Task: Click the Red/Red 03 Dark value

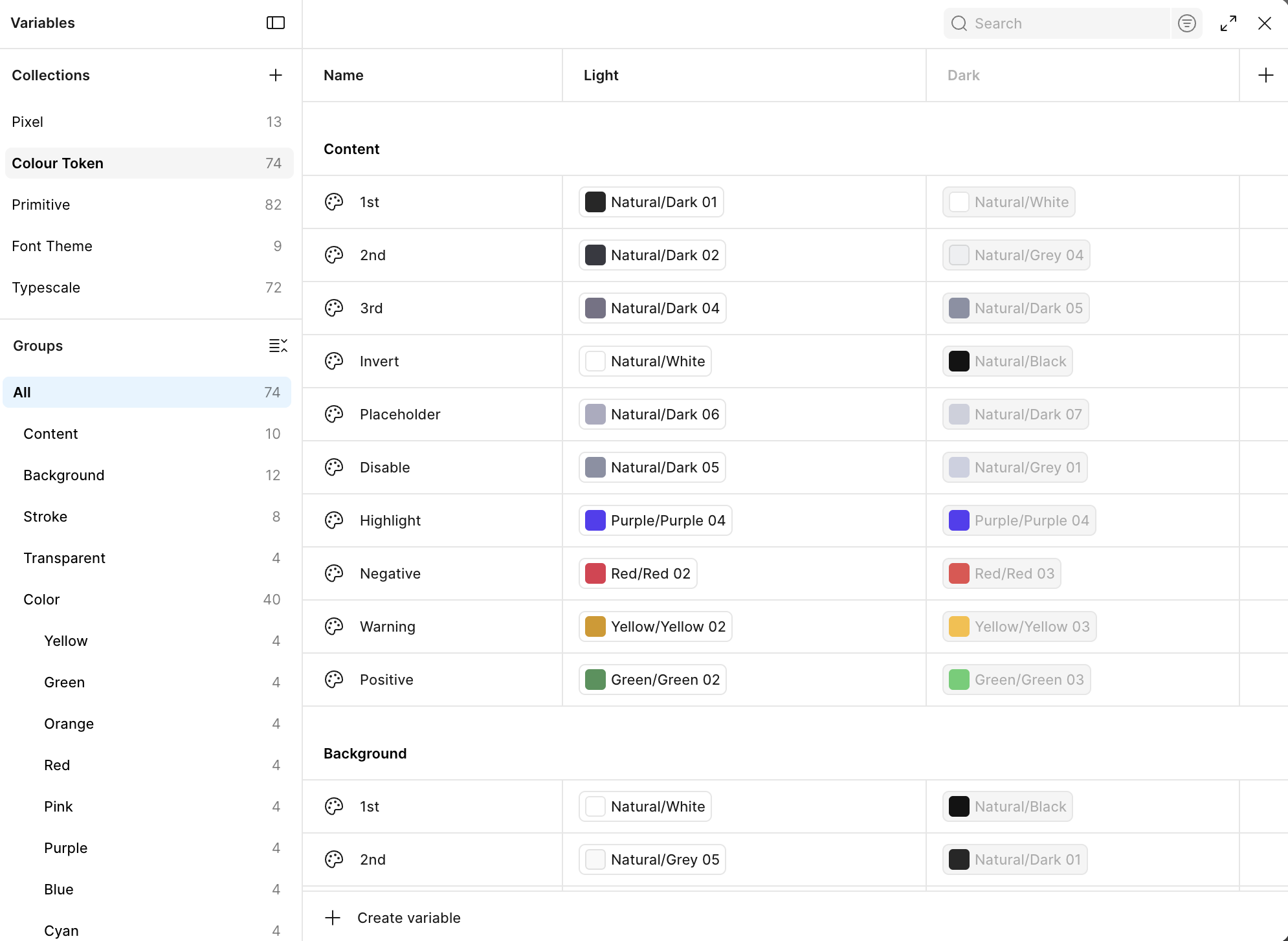Action: [x=1002, y=573]
